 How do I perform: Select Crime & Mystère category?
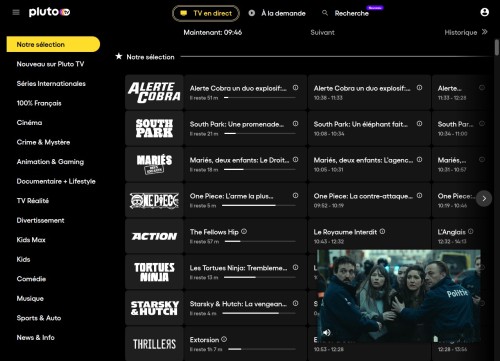pos(43,142)
